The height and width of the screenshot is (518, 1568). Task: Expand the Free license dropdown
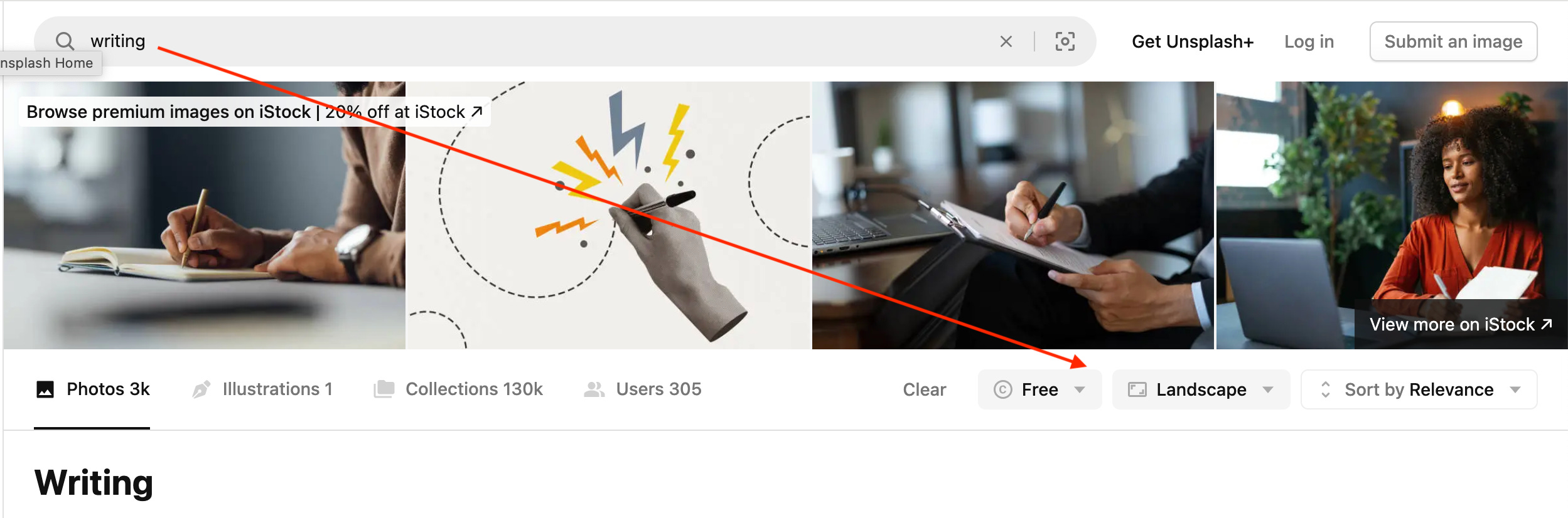pos(1039,389)
